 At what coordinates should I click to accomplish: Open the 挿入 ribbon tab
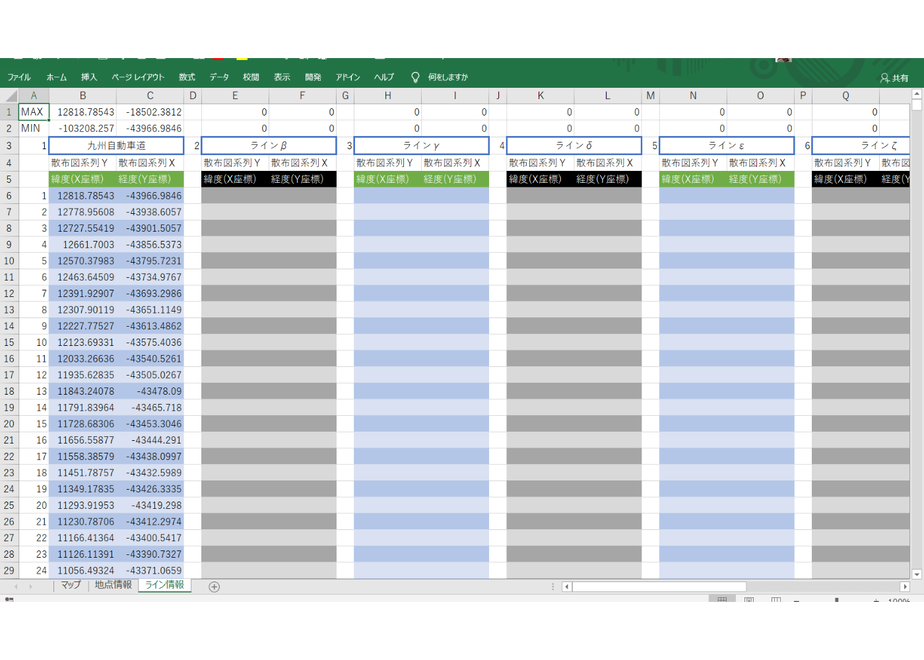point(89,77)
